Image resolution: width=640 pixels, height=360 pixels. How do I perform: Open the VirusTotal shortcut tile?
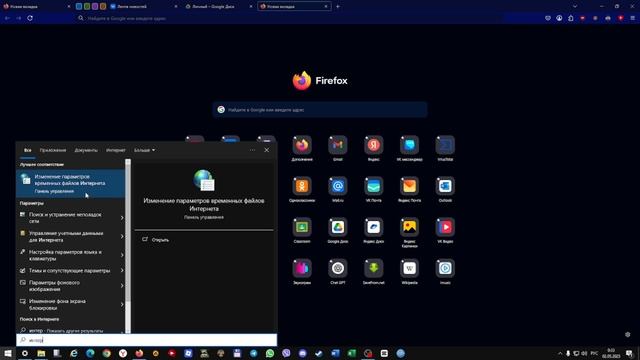(445, 145)
